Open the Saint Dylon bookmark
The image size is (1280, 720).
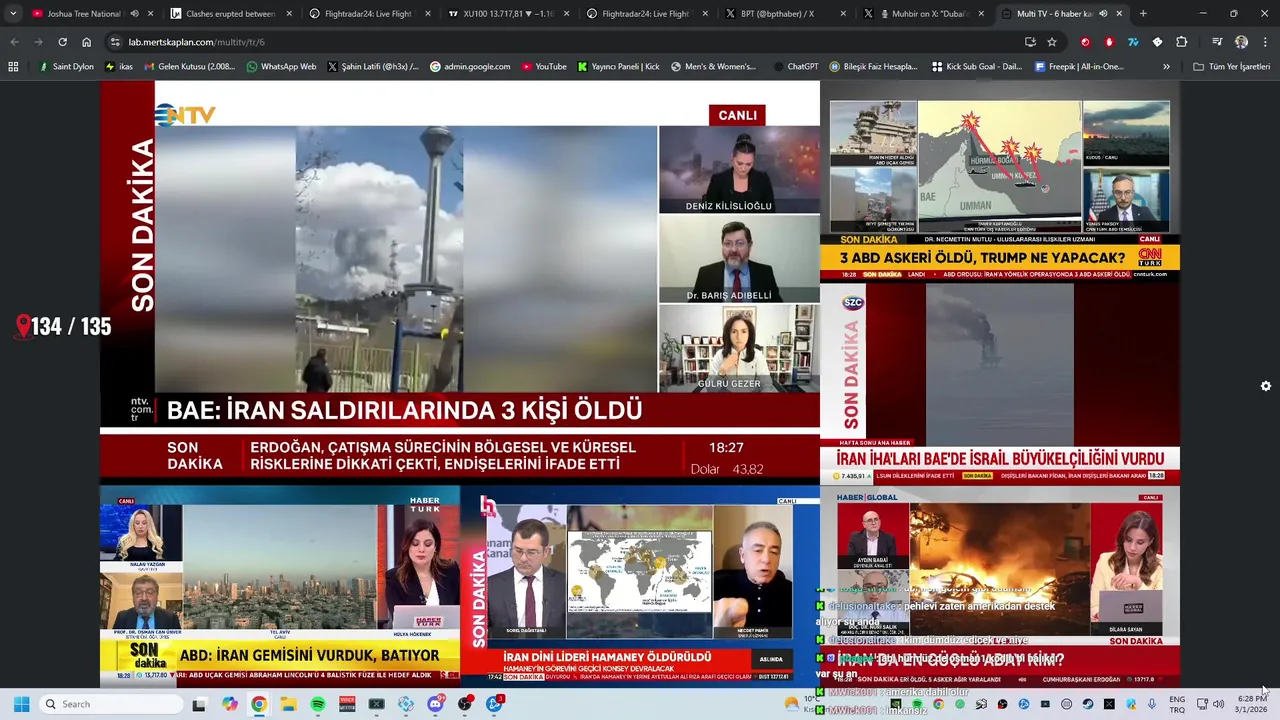(66, 67)
